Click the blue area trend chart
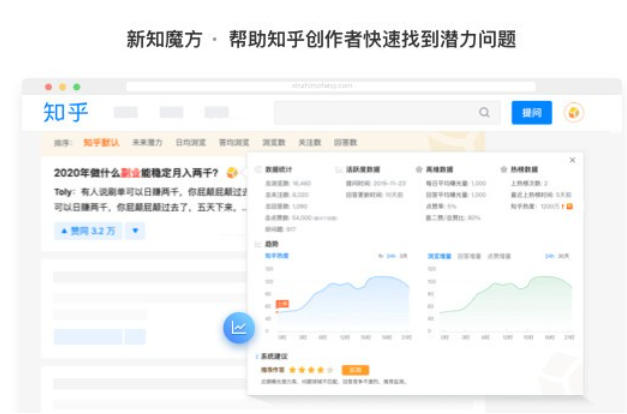The image size is (627, 414). (343, 303)
